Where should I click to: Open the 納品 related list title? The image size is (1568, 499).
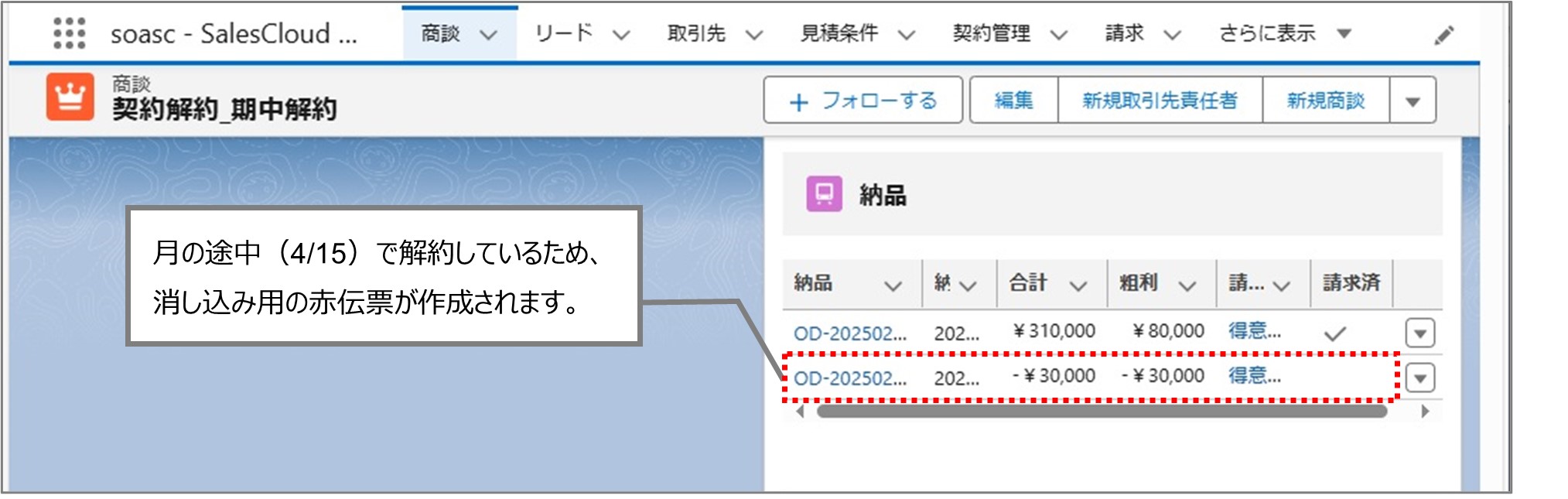tap(883, 194)
